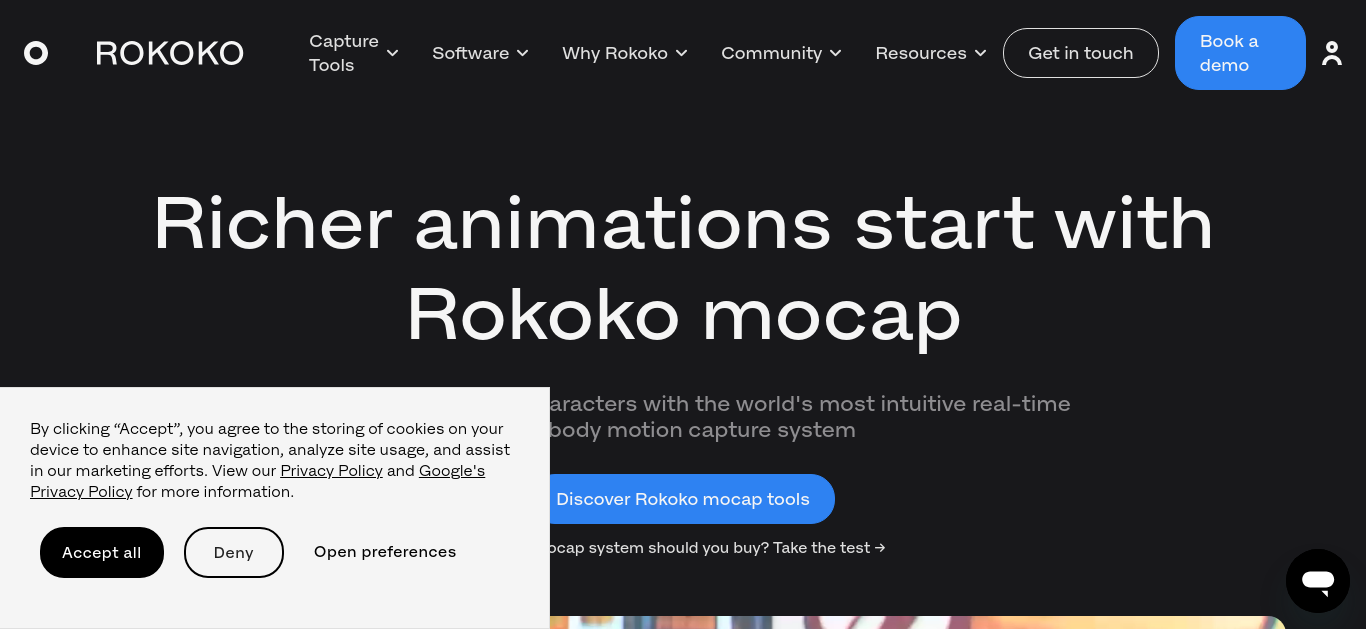The width and height of the screenshot is (1366, 629).
Task: Open cookie preferences
Action: [x=385, y=552]
